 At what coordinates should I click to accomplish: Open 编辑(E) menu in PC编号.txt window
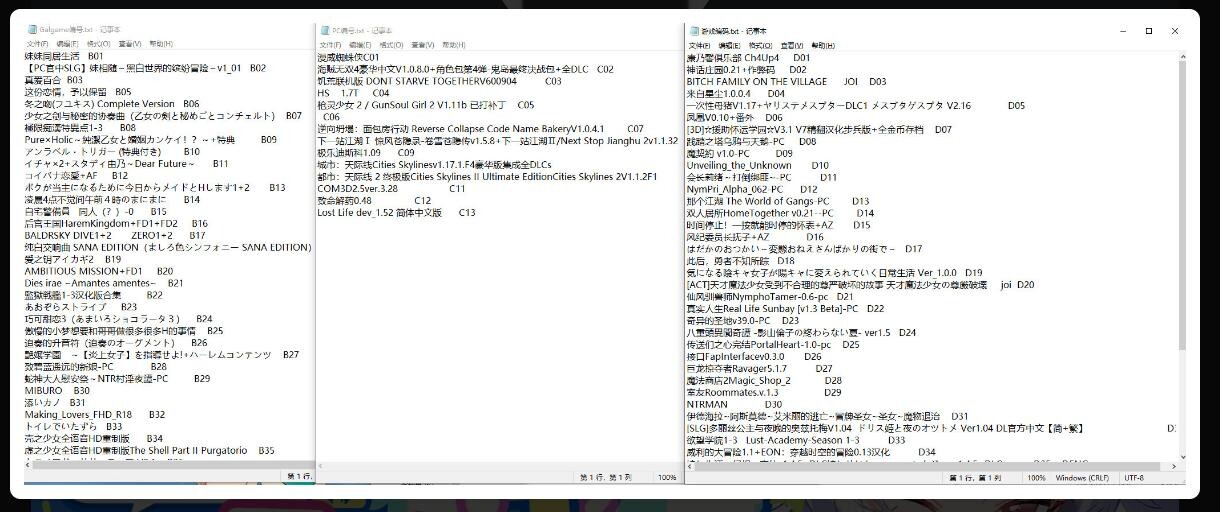(x=361, y=45)
